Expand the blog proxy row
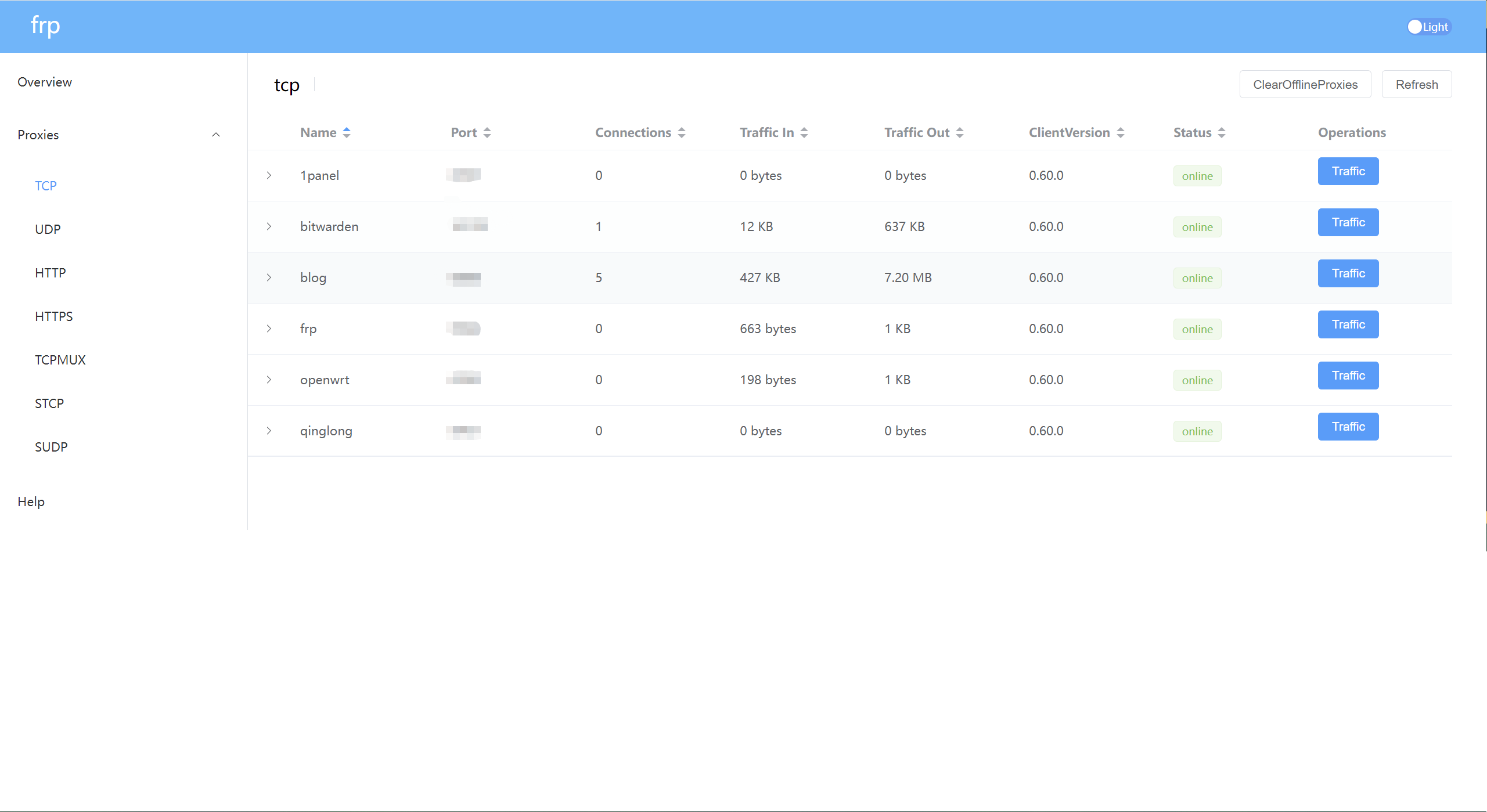The width and height of the screenshot is (1487, 812). point(269,277)
